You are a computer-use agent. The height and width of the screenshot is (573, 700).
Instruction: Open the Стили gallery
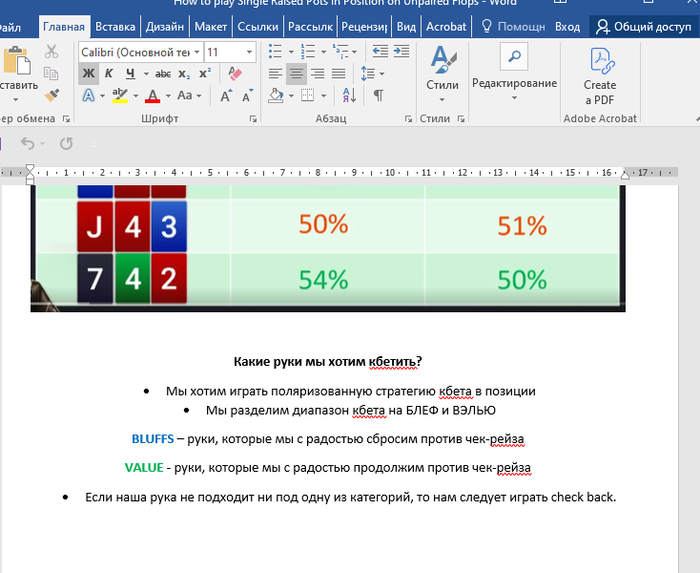click(x=442, y=74)
